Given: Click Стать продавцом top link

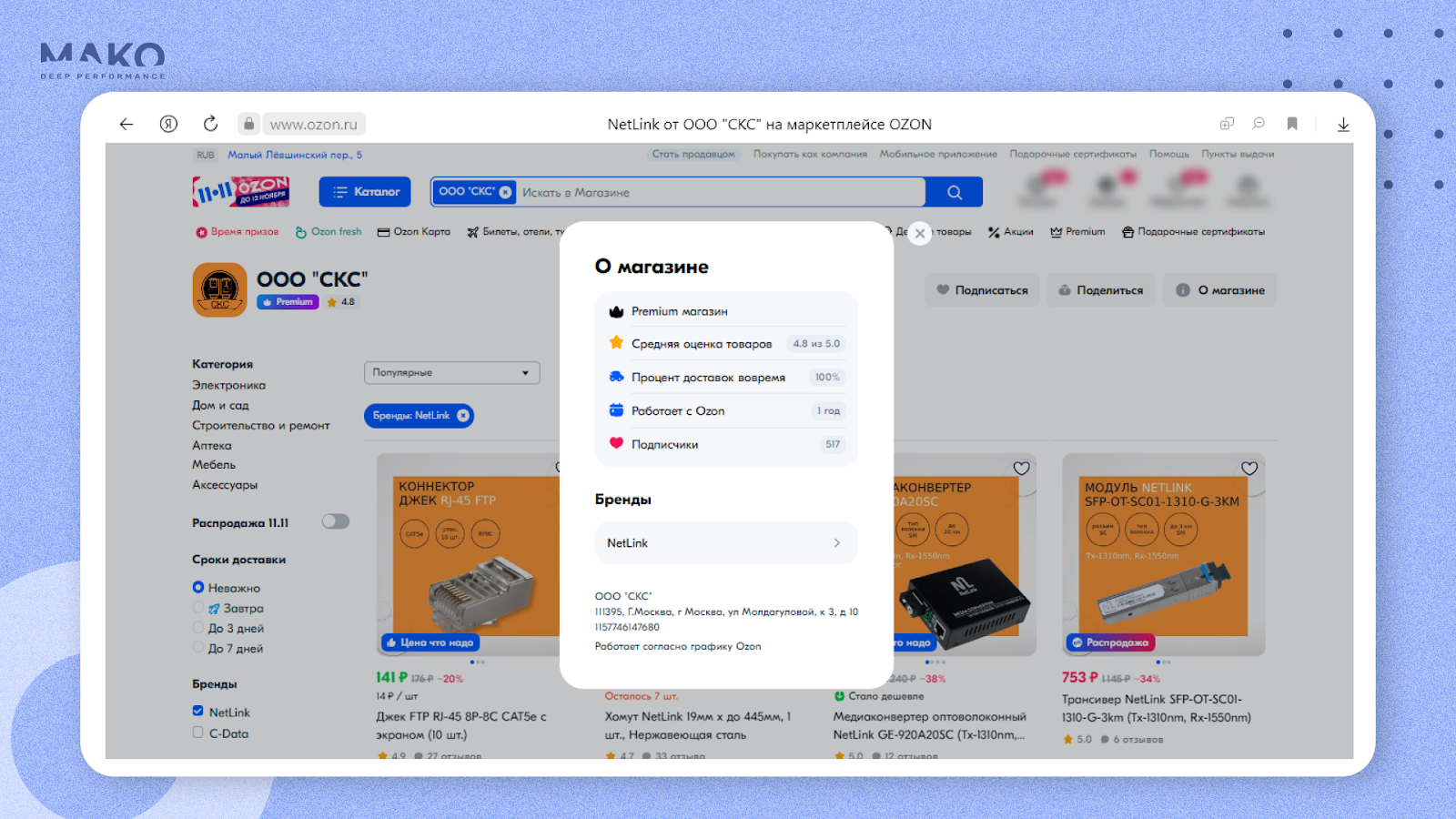Looking at the screenshot, I should click(693, 155).
